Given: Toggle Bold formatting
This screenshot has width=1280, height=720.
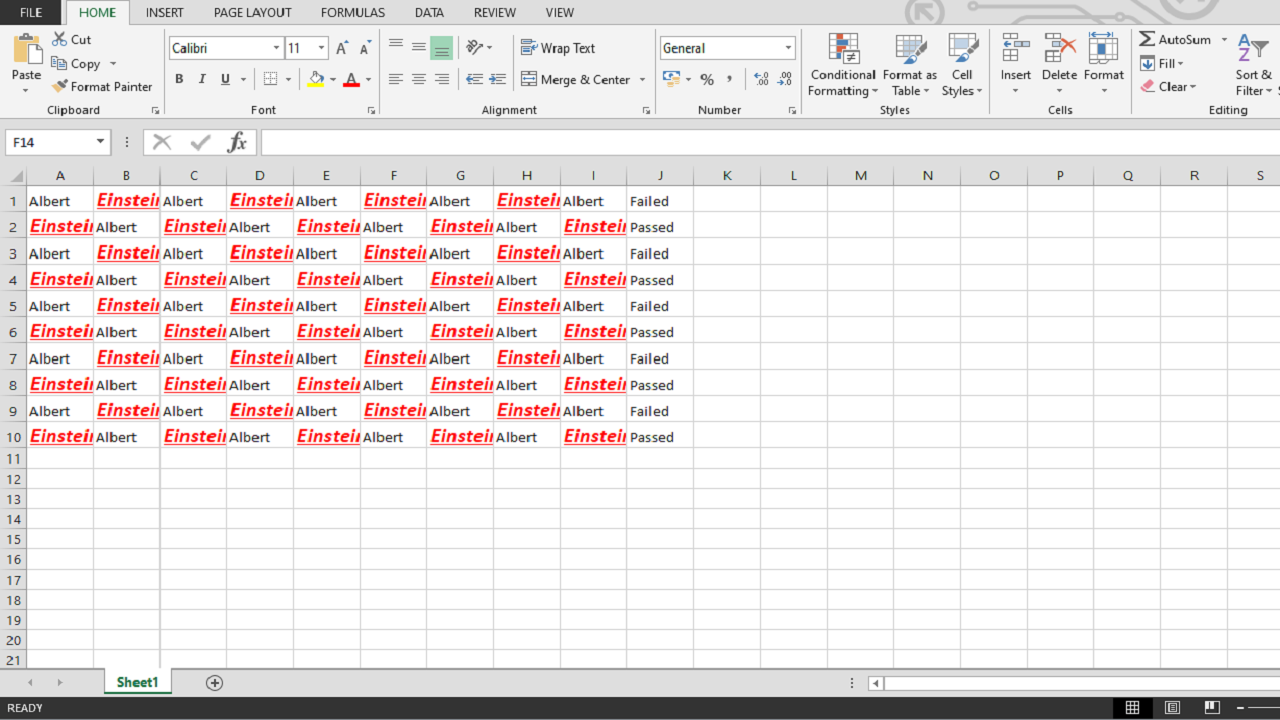Looking at the screenshot, I should coord(179,79).
